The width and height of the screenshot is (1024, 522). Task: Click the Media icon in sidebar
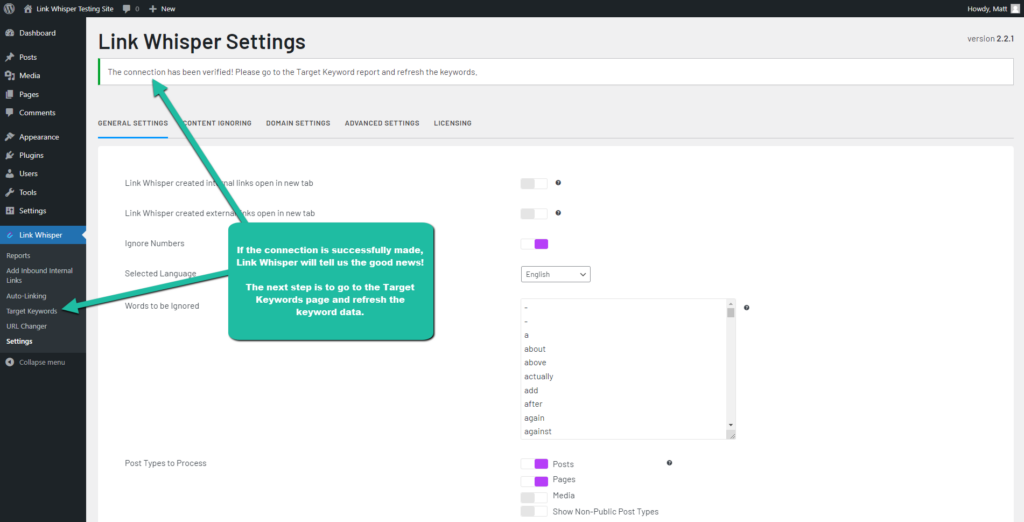click(x=10, y=76)
